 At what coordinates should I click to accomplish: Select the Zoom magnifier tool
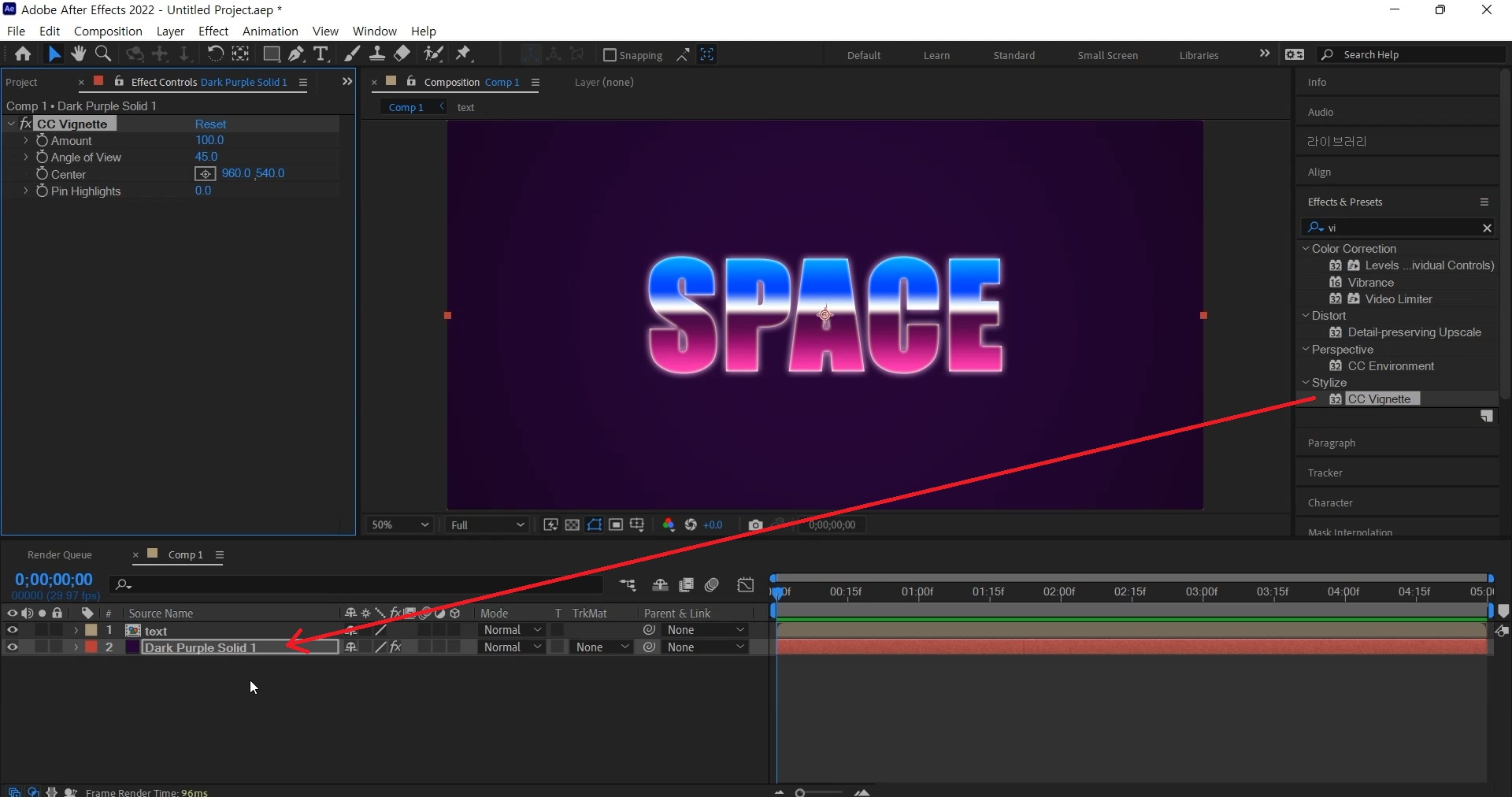pos(102,54)
